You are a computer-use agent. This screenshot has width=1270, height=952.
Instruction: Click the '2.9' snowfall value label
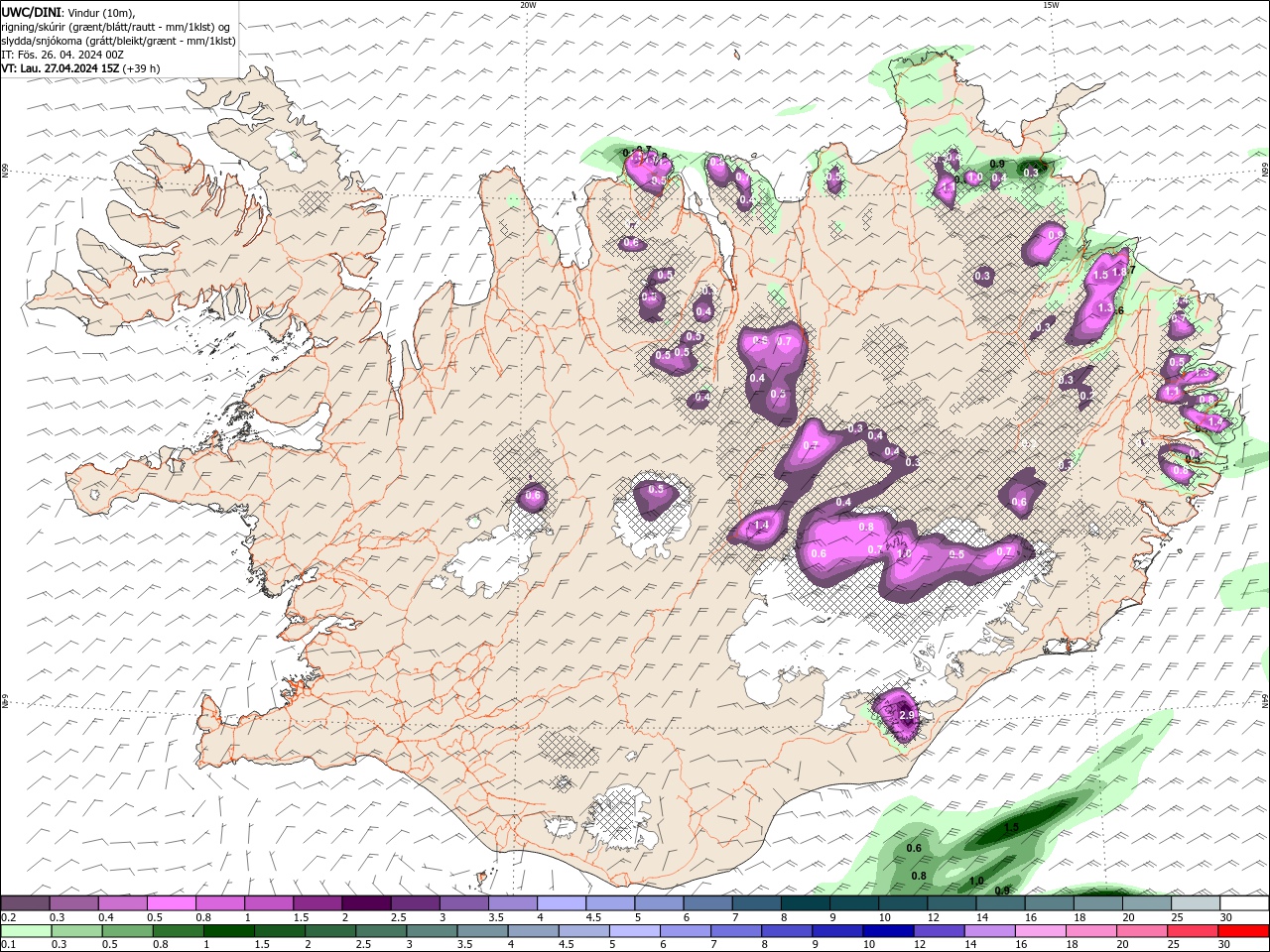pyautogui.click(x=906, y=715)
